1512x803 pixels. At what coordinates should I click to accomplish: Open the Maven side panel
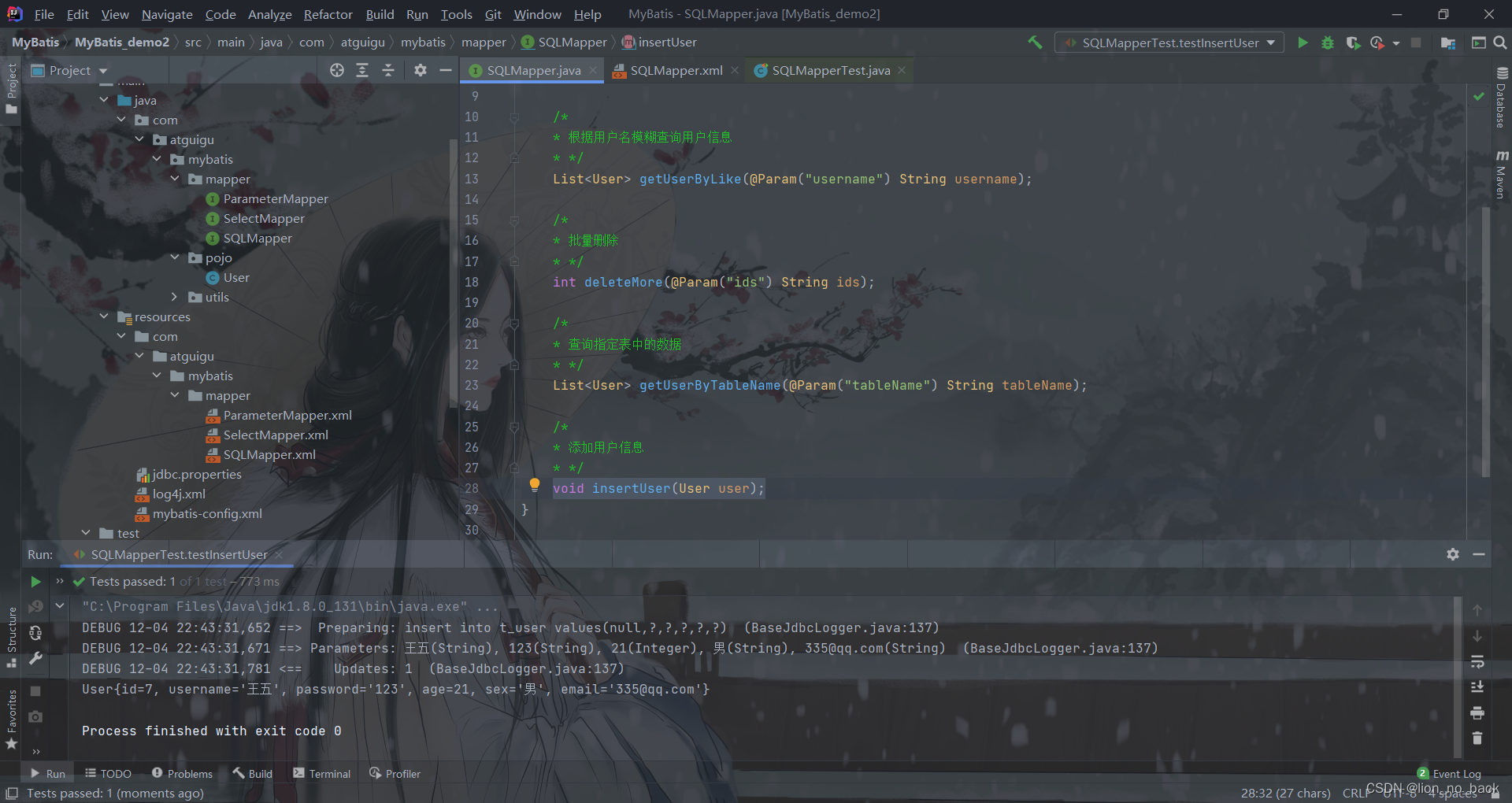point(1502,175)
